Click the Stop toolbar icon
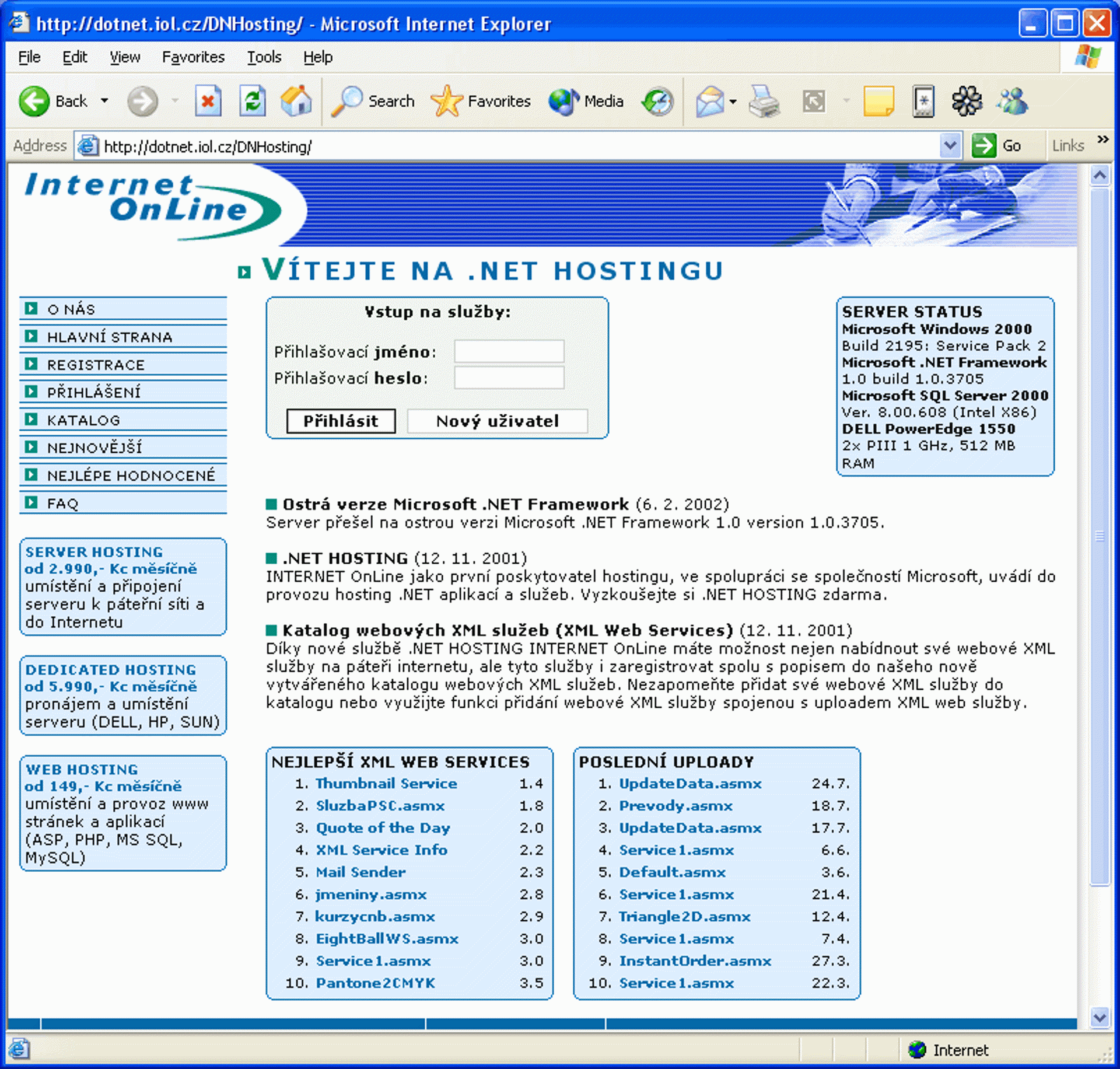The width and height of the screenshot is (1120, 1069). click(x=208, y=102)
